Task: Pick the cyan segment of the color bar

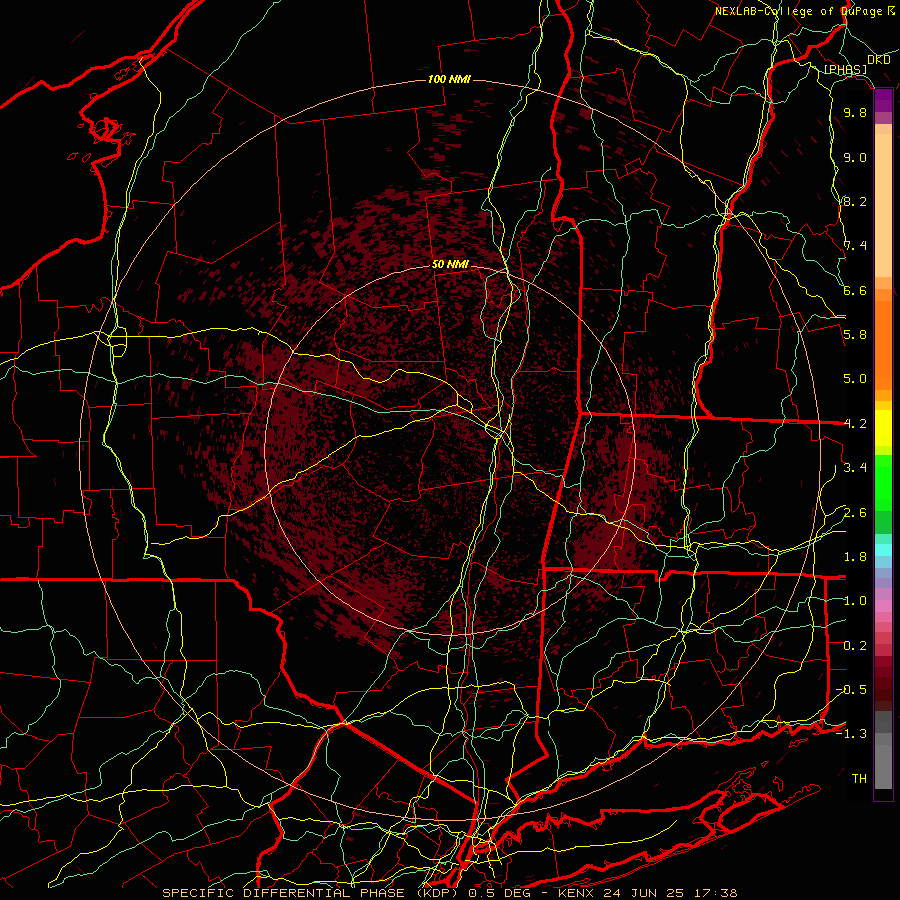Action: (883, 550)
